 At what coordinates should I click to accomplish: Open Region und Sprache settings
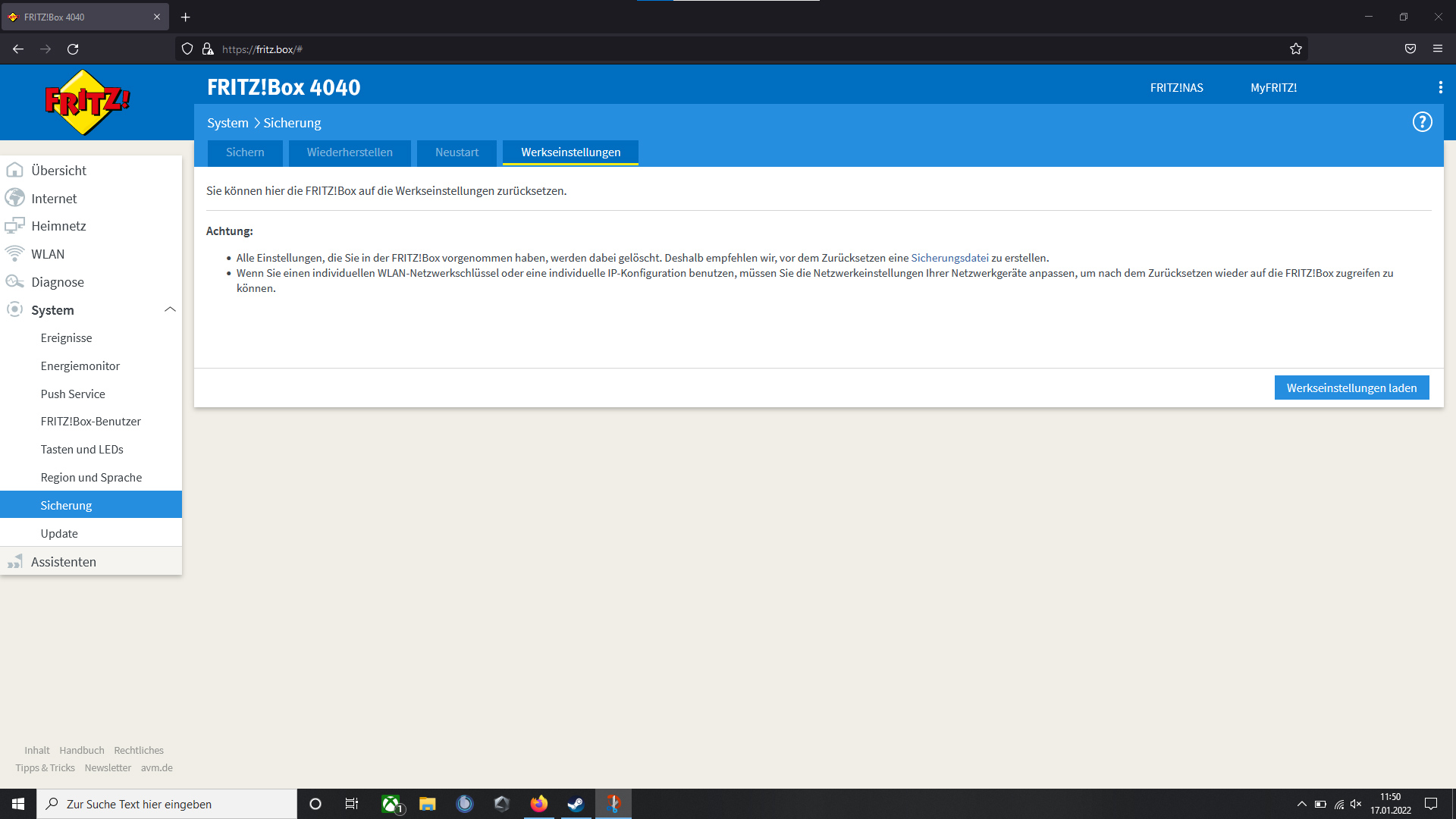(91, 478)
